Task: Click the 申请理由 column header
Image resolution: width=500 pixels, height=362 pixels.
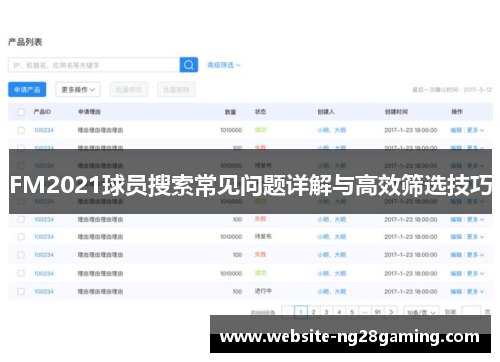Action: point(89,112)
